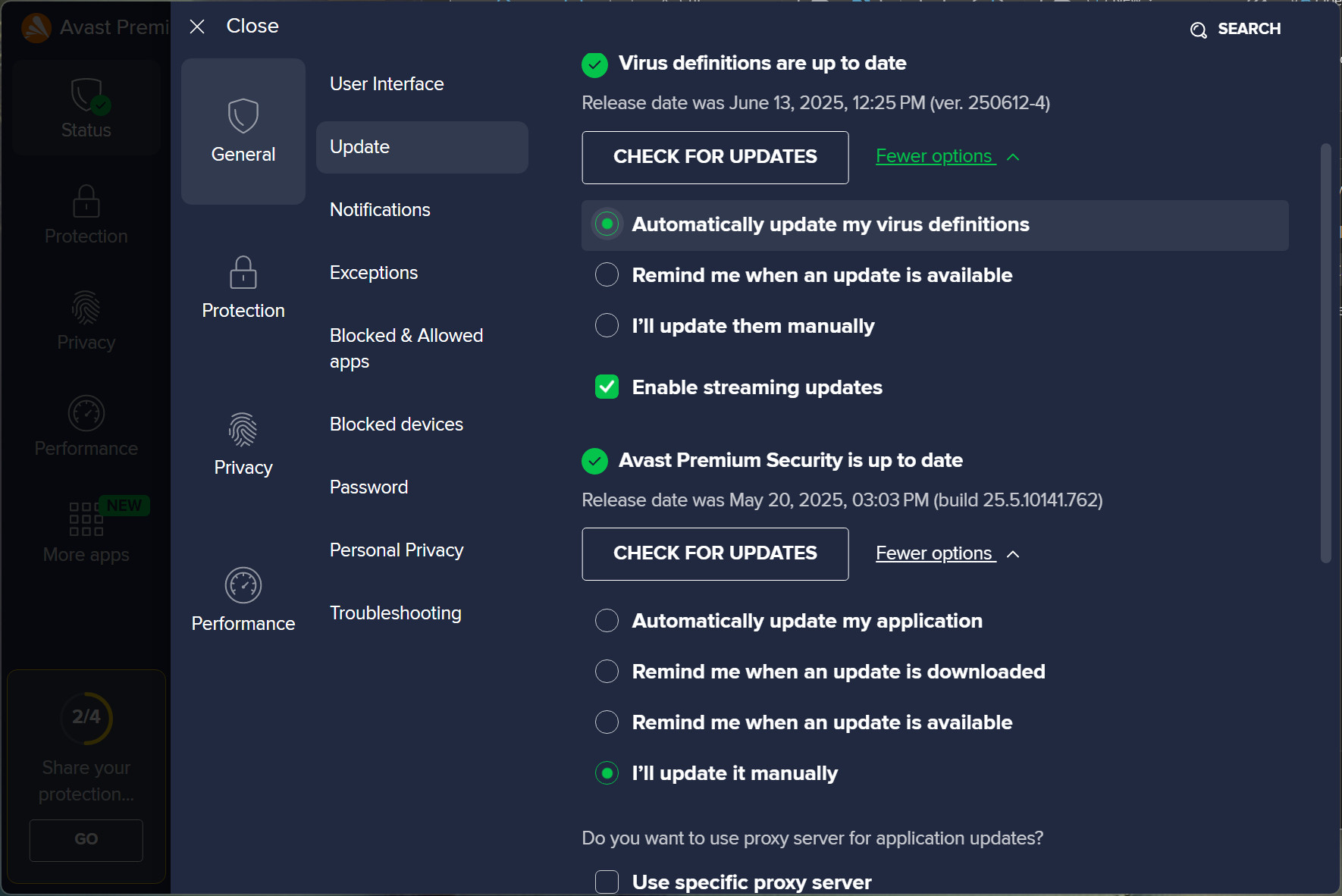
Task: Click white Fewer options link under application
Action: pos(934,553)
